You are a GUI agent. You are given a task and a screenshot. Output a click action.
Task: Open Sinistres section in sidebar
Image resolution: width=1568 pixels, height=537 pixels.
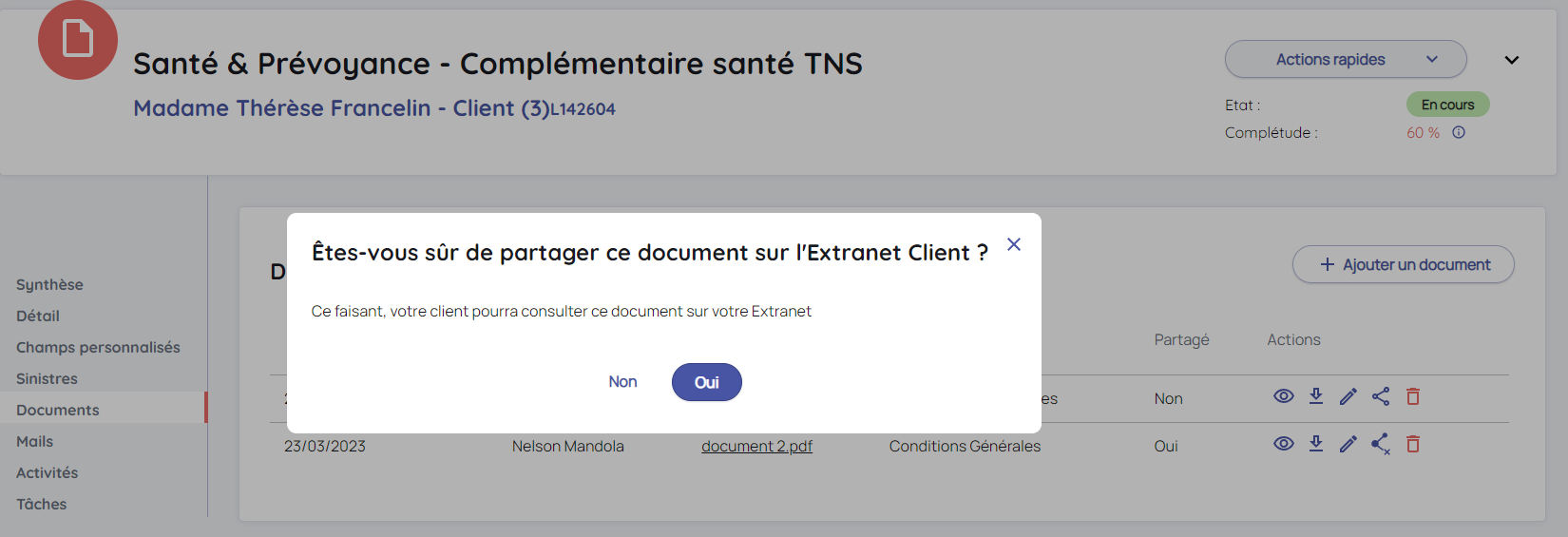(x=47, y=379)
